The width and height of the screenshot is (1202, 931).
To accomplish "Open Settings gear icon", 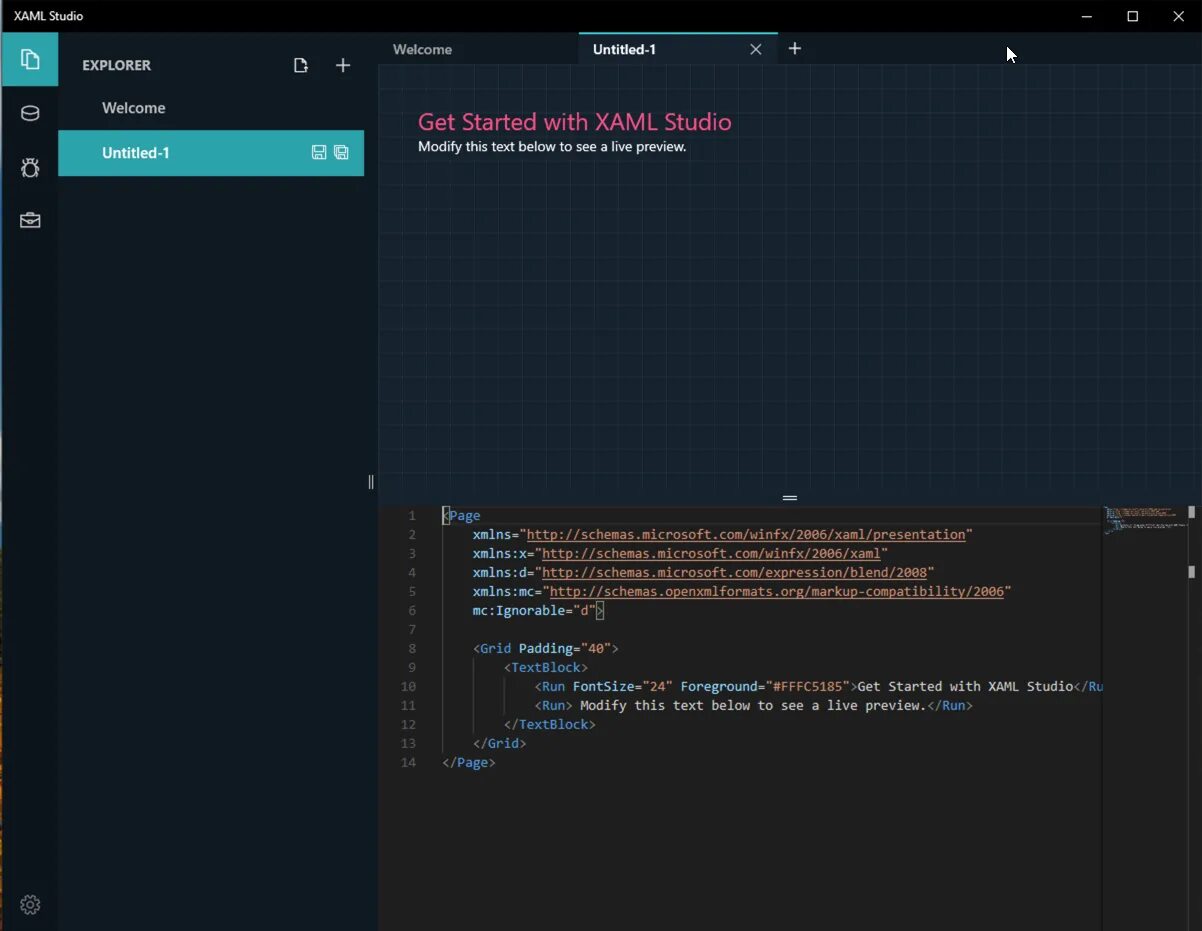I will click(x=30, y=904).
